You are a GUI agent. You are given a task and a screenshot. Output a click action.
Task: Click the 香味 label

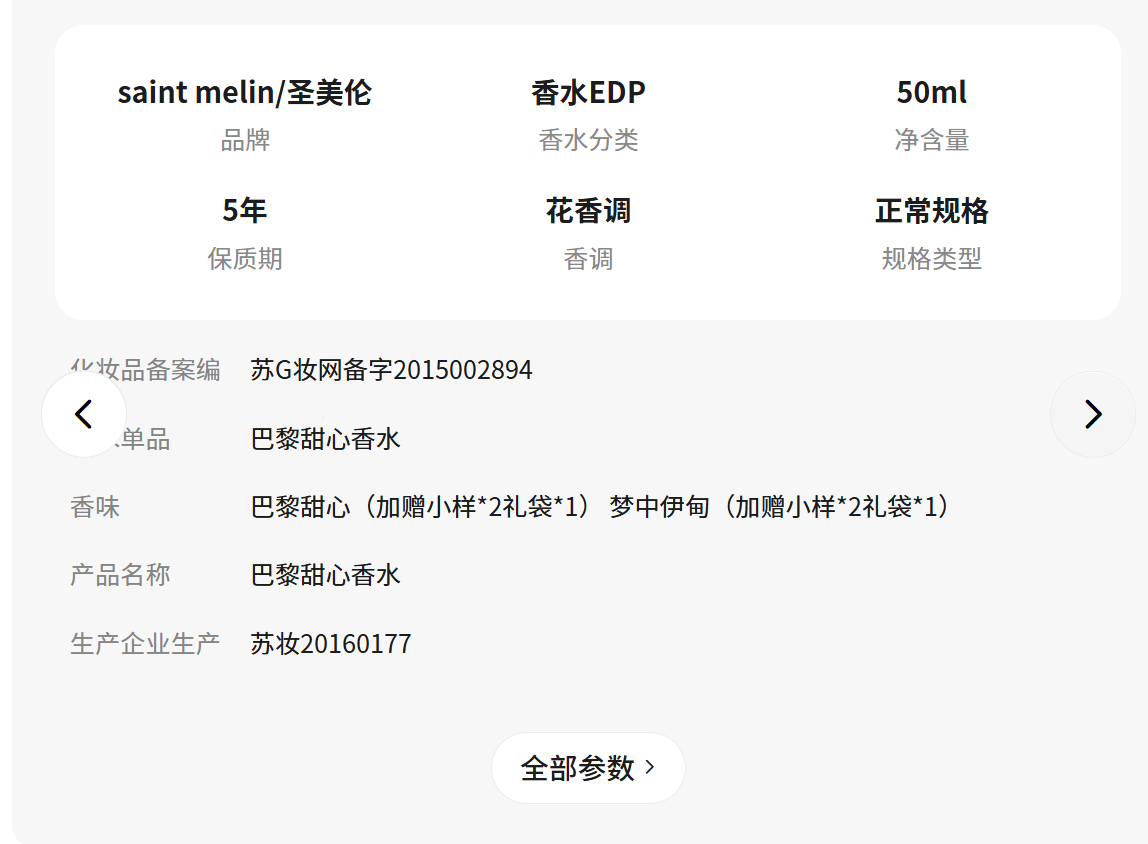[x=95, y=507]
